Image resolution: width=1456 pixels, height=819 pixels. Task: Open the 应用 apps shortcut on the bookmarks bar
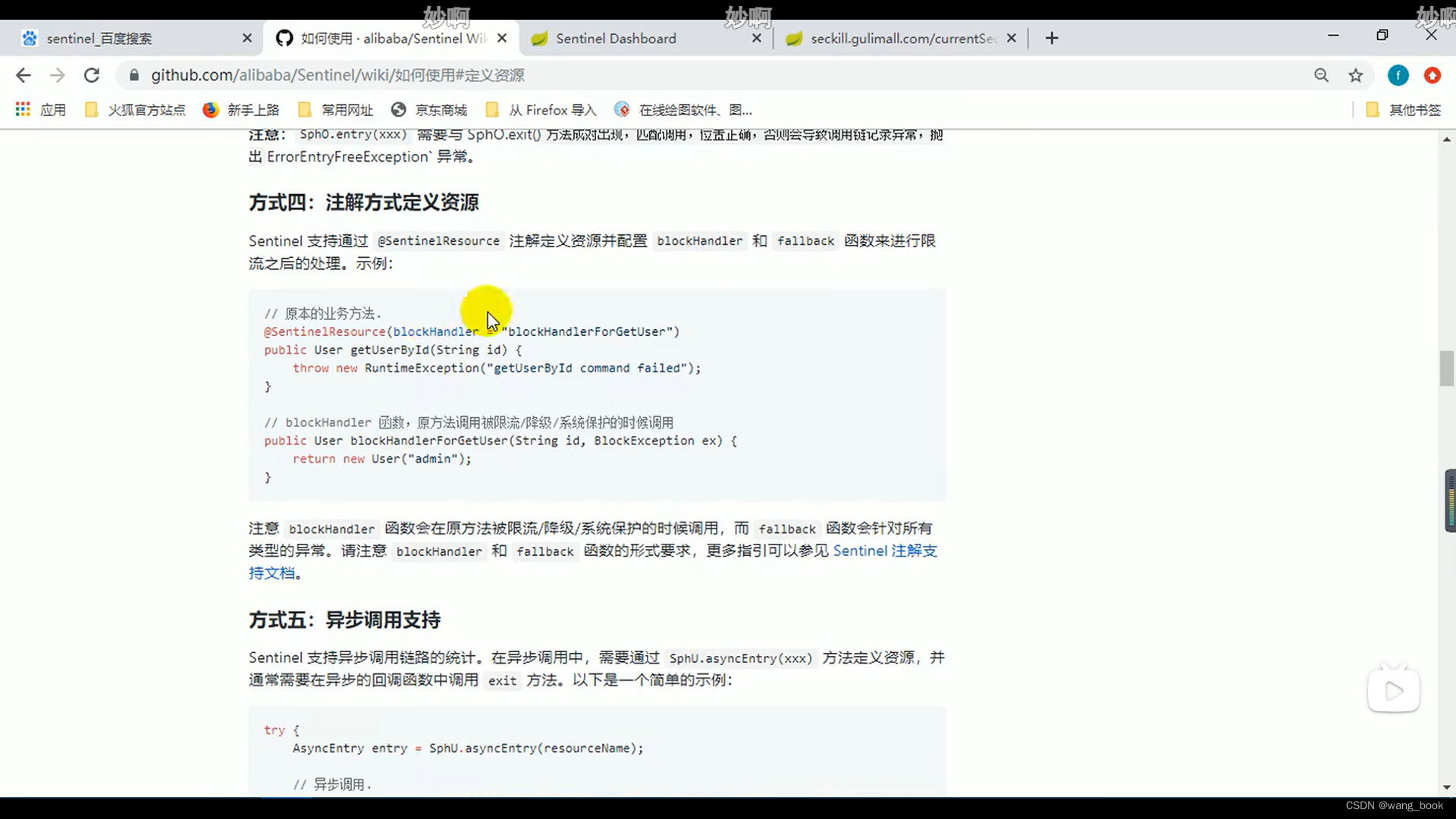(39, 109)
